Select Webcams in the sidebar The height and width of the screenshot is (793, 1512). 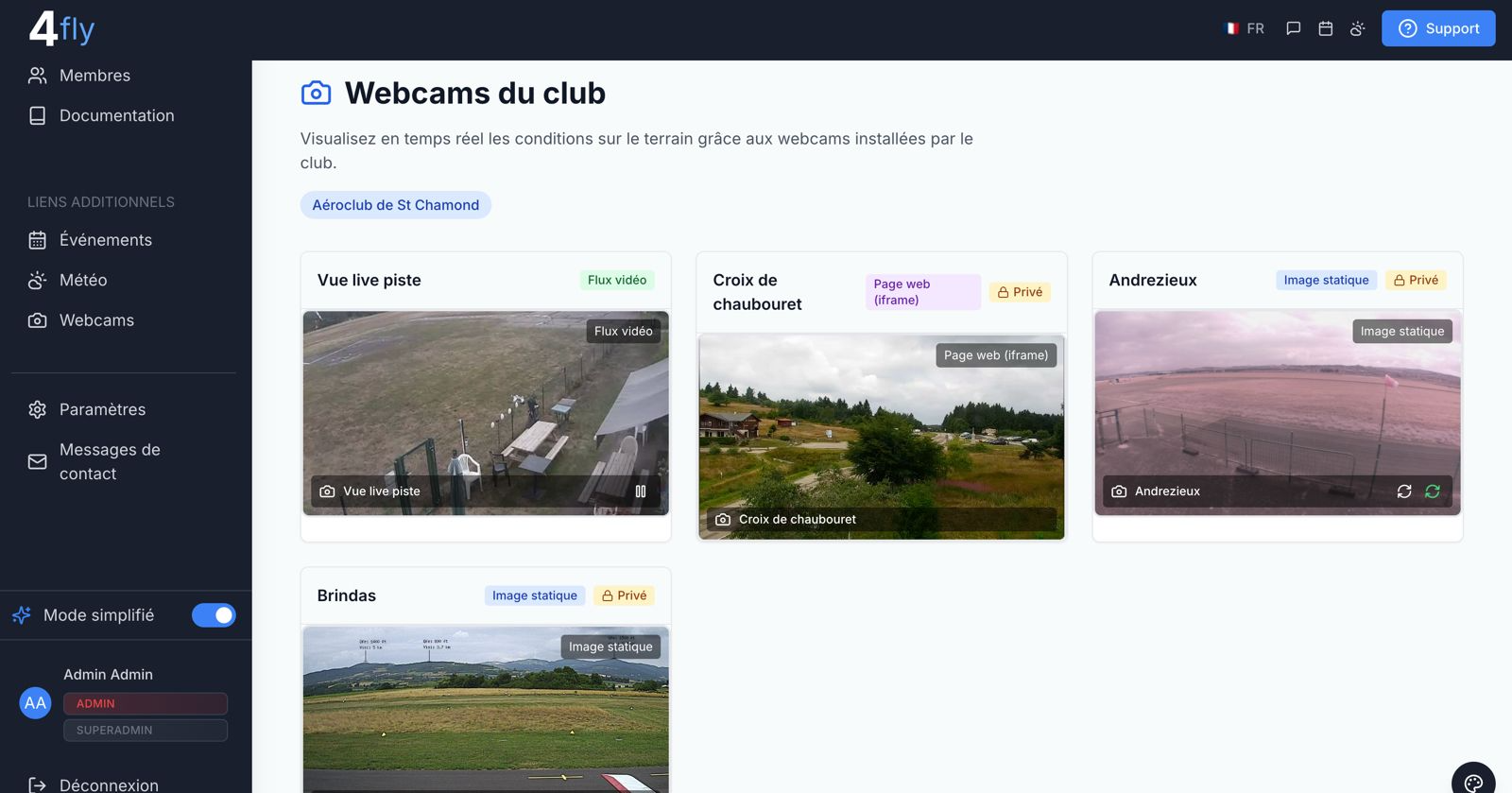tap(96, 320)
